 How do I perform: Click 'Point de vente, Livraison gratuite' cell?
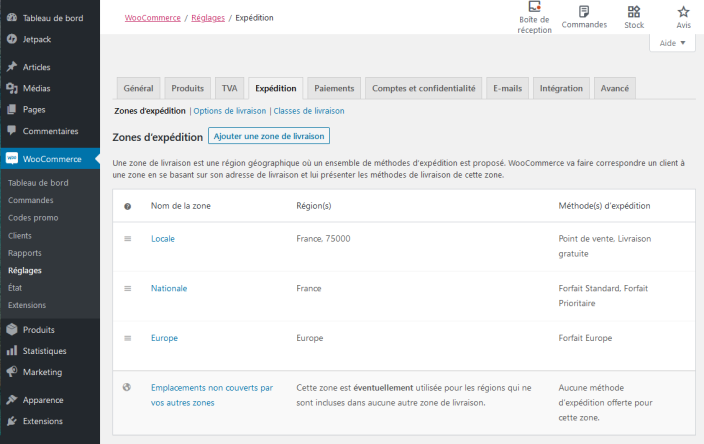pos(605,246)
